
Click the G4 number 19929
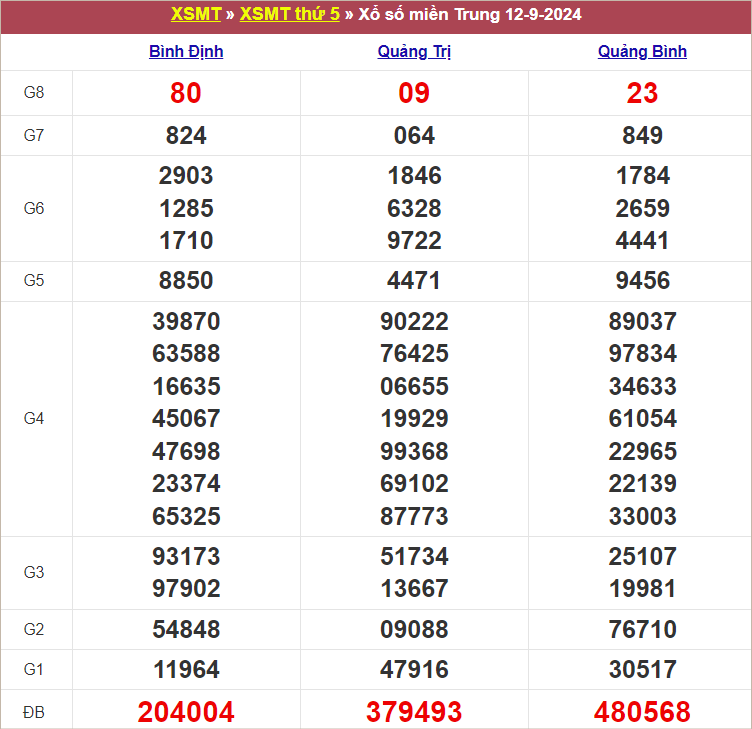tap(414, 418)
